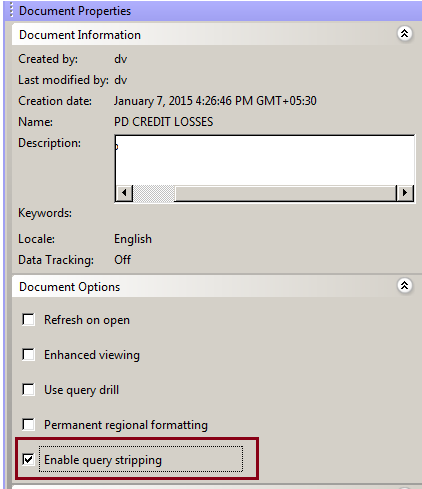The image size is (422, 489).
Task: Collapse the Document Options section
Action: coord(404,286)
